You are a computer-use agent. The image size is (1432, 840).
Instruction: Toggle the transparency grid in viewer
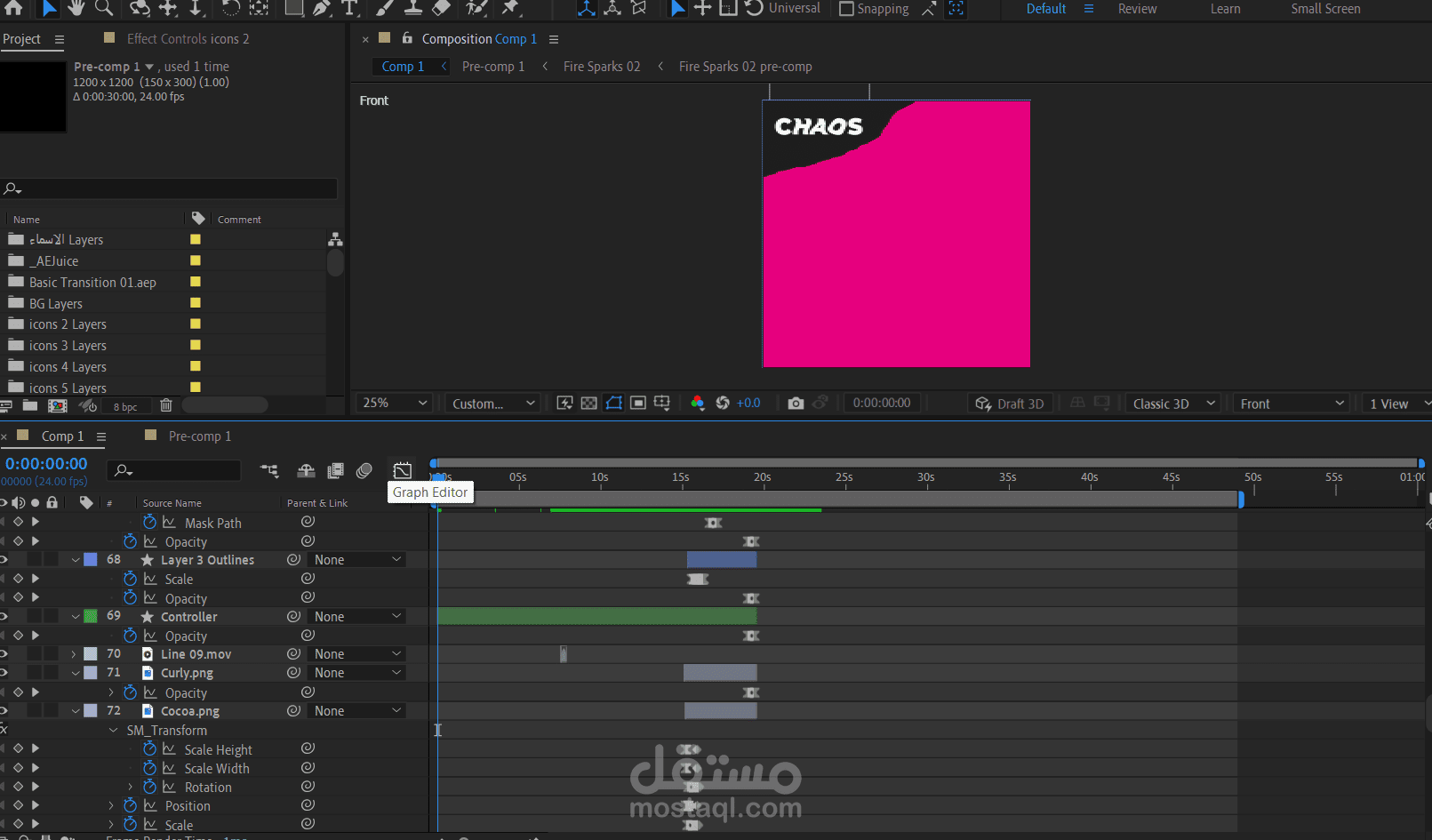click(x=588, y=404)
